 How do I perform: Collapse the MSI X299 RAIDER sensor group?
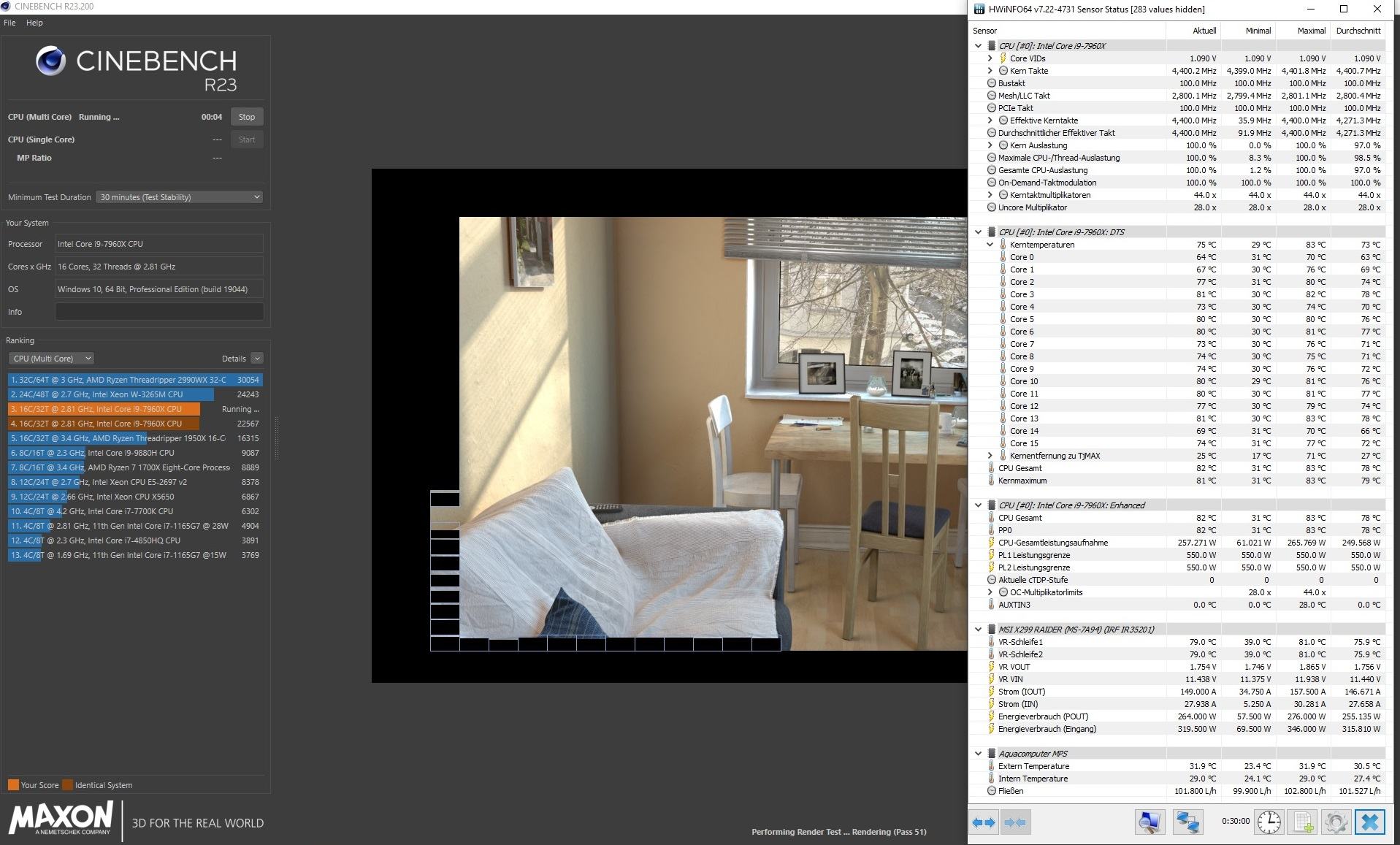pos(978,630)
